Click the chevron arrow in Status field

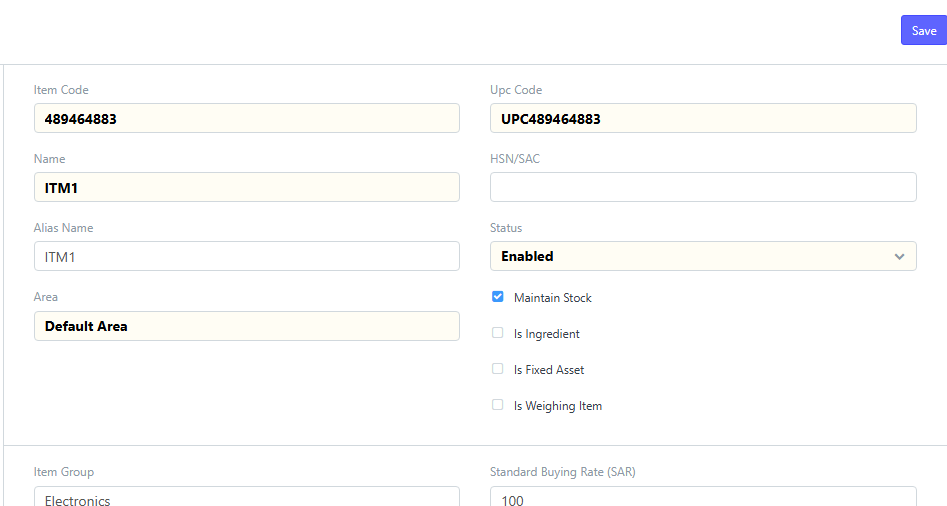coord(899,257)
